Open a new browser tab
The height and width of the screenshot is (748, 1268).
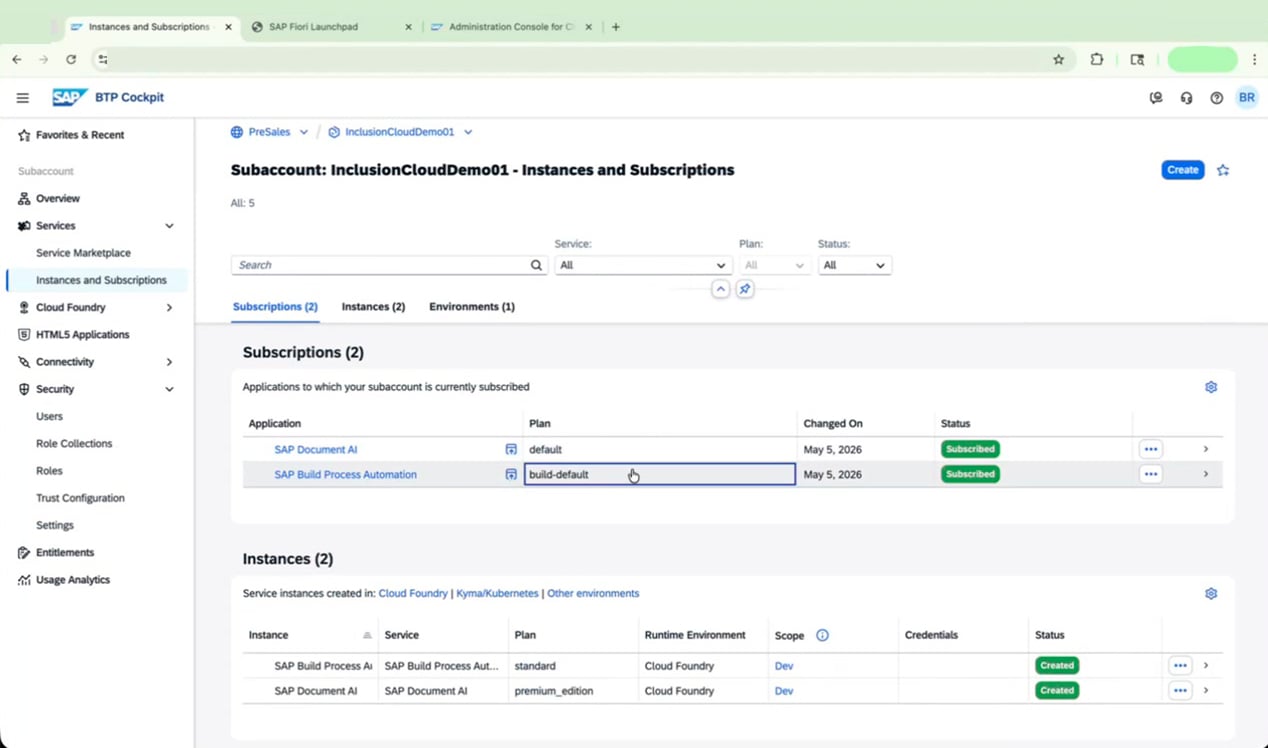pos(616,27)
